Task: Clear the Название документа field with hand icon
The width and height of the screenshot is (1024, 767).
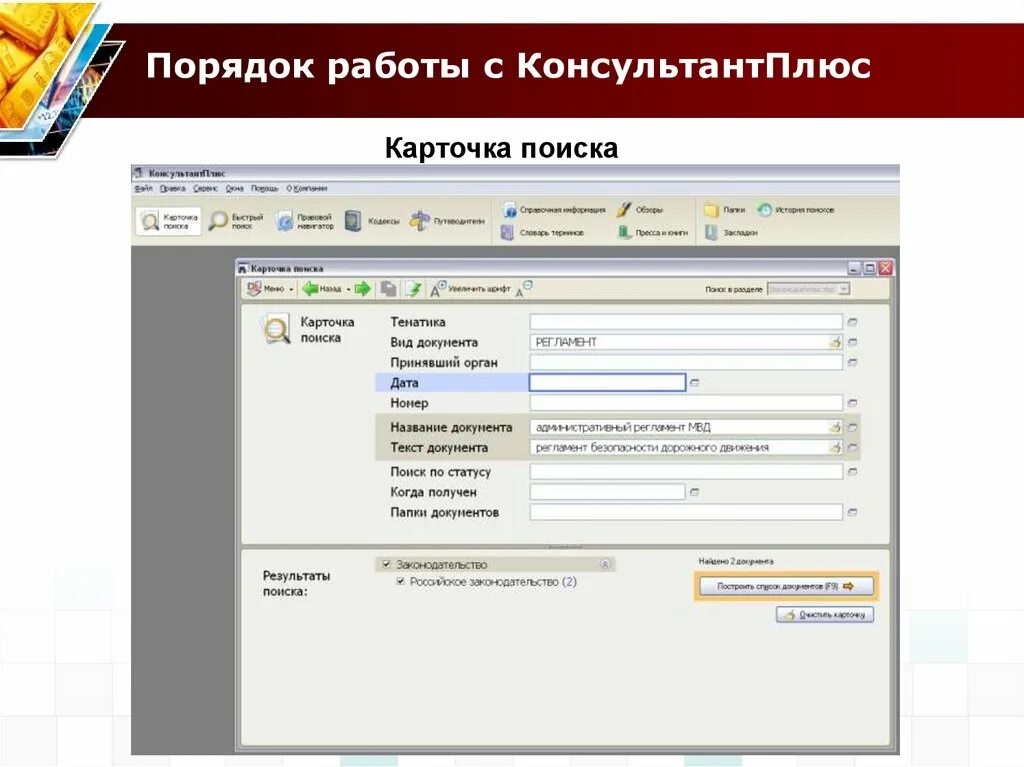Action: [835, 427]
